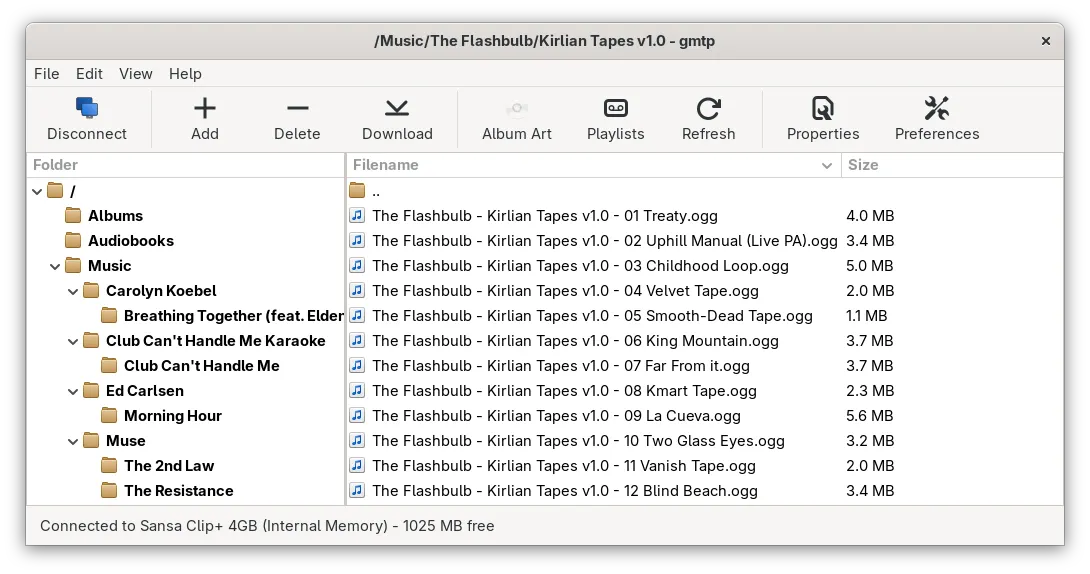Click the Music folder icon in tree
1090x574 pixels.
pos(73,265)
